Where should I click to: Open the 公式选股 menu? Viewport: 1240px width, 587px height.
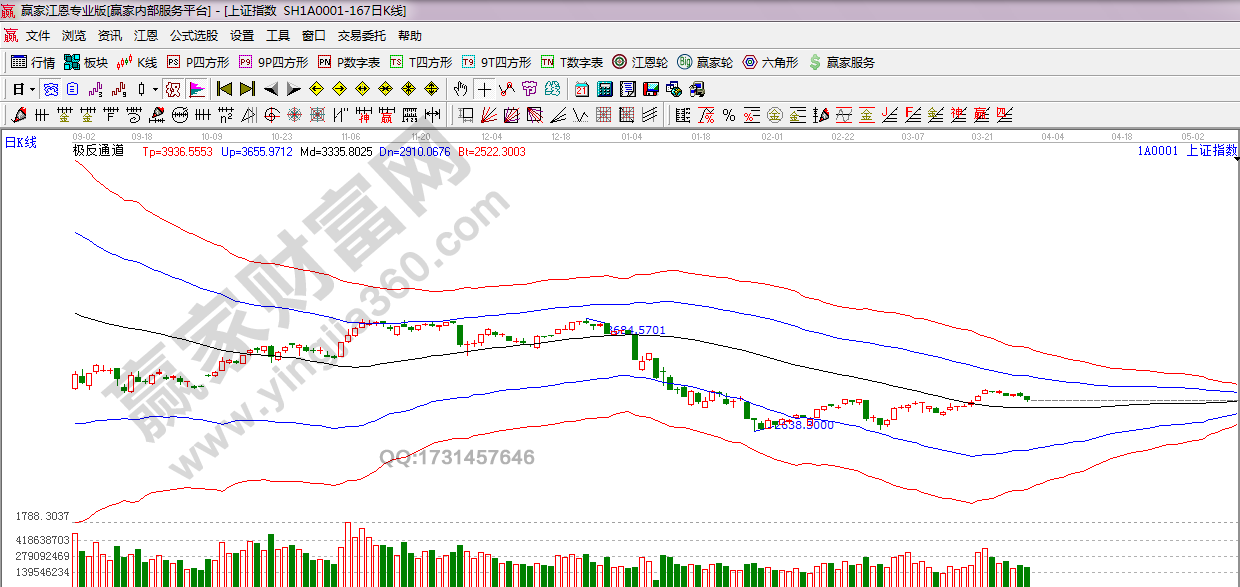click(193, 36)
